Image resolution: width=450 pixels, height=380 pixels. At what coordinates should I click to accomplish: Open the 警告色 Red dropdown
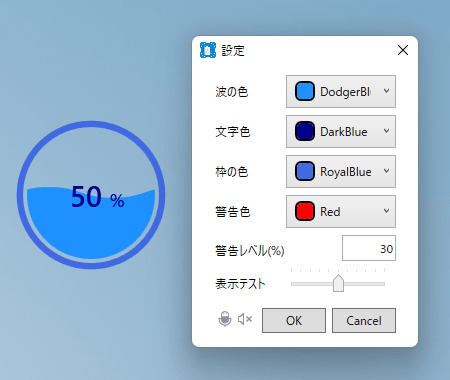pos(341,212)
